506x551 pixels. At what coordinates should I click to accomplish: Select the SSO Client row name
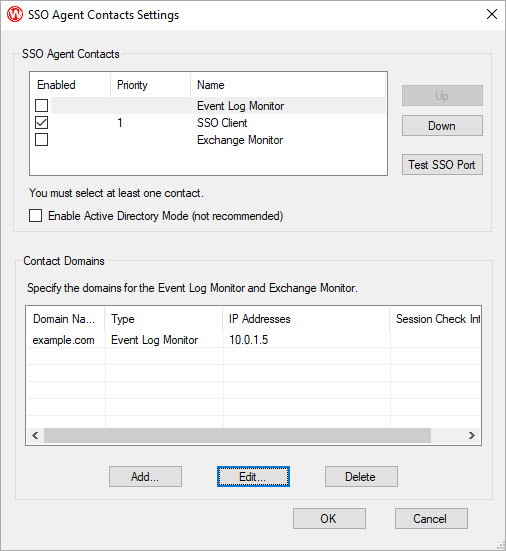pyautogui.click(x=222, y=123)
